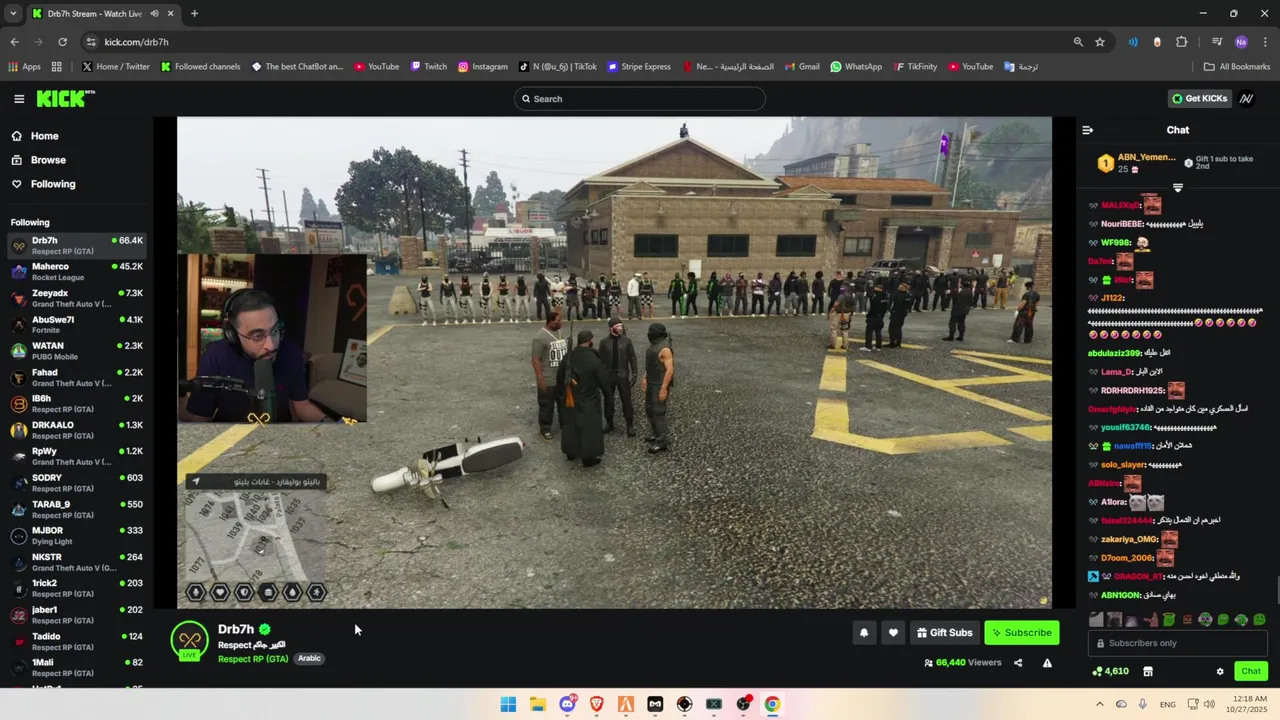The height and width of the screenshot is (720, 1280).
Task: Open WhatsApp bookmark
Action: pos(856,67)
